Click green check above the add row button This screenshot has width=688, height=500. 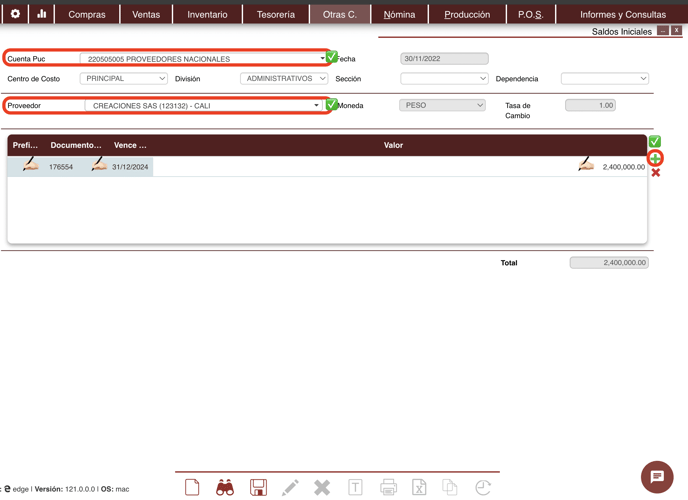pos(655,141)
